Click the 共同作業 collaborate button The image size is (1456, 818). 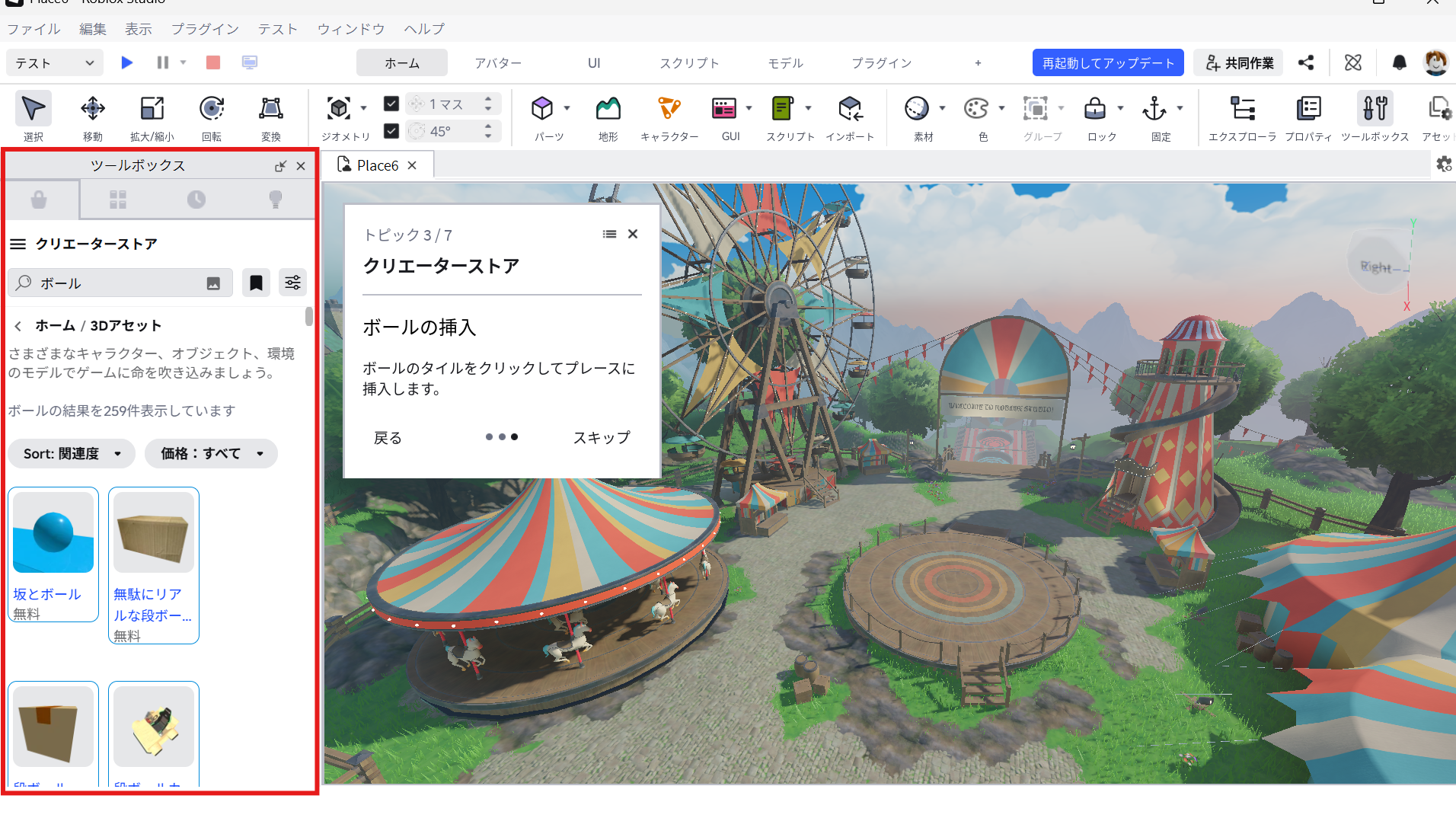pos(1238,62)
